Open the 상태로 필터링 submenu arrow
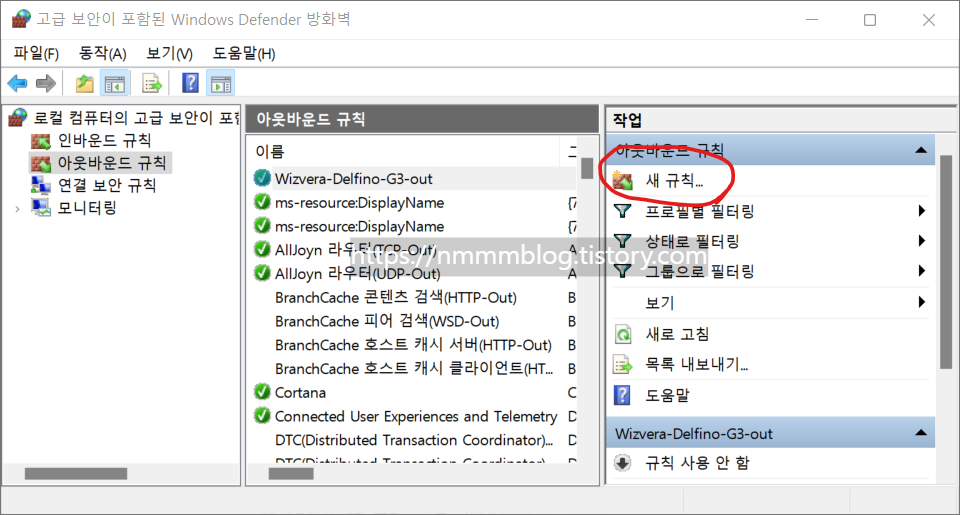The height and width of the screenshot is (515, 960). (x=921, y=241)
